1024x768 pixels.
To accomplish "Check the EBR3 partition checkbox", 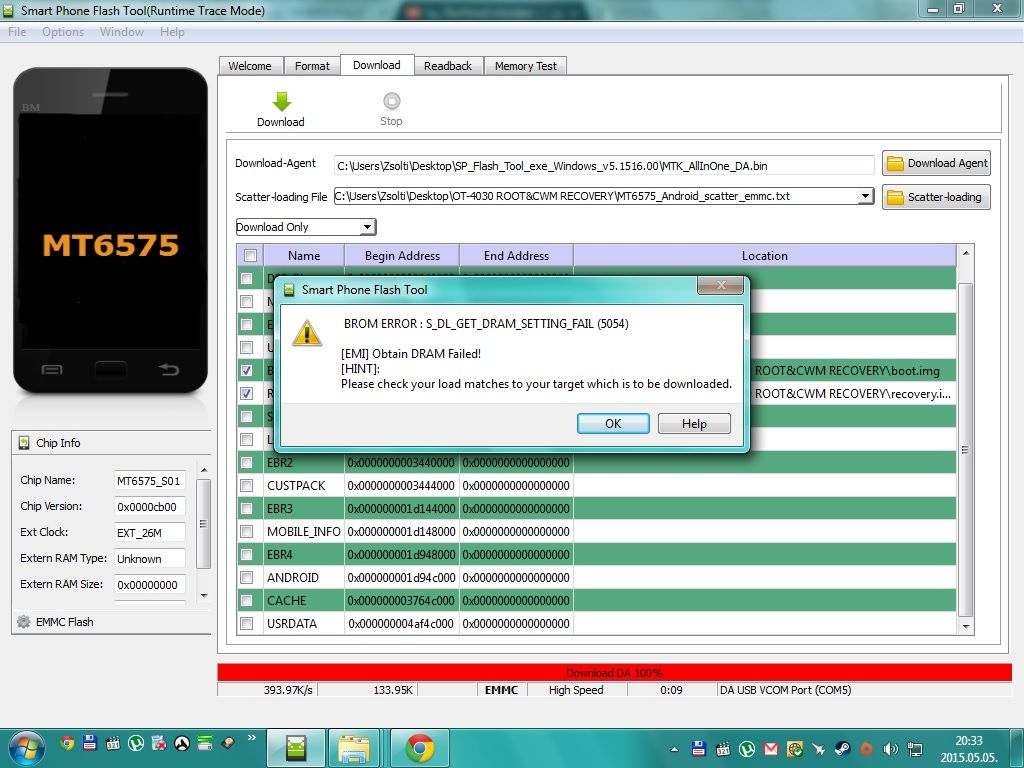I will click(x=246, y=508).
